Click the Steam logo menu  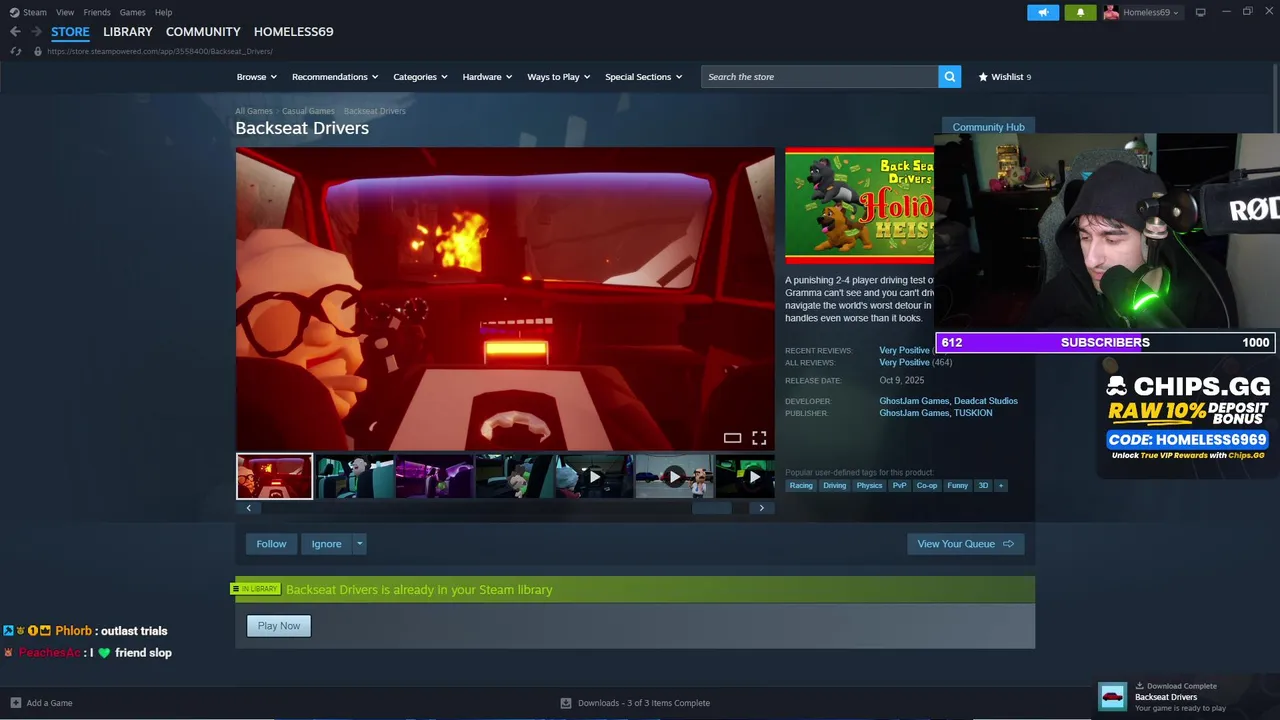(28, 12)
